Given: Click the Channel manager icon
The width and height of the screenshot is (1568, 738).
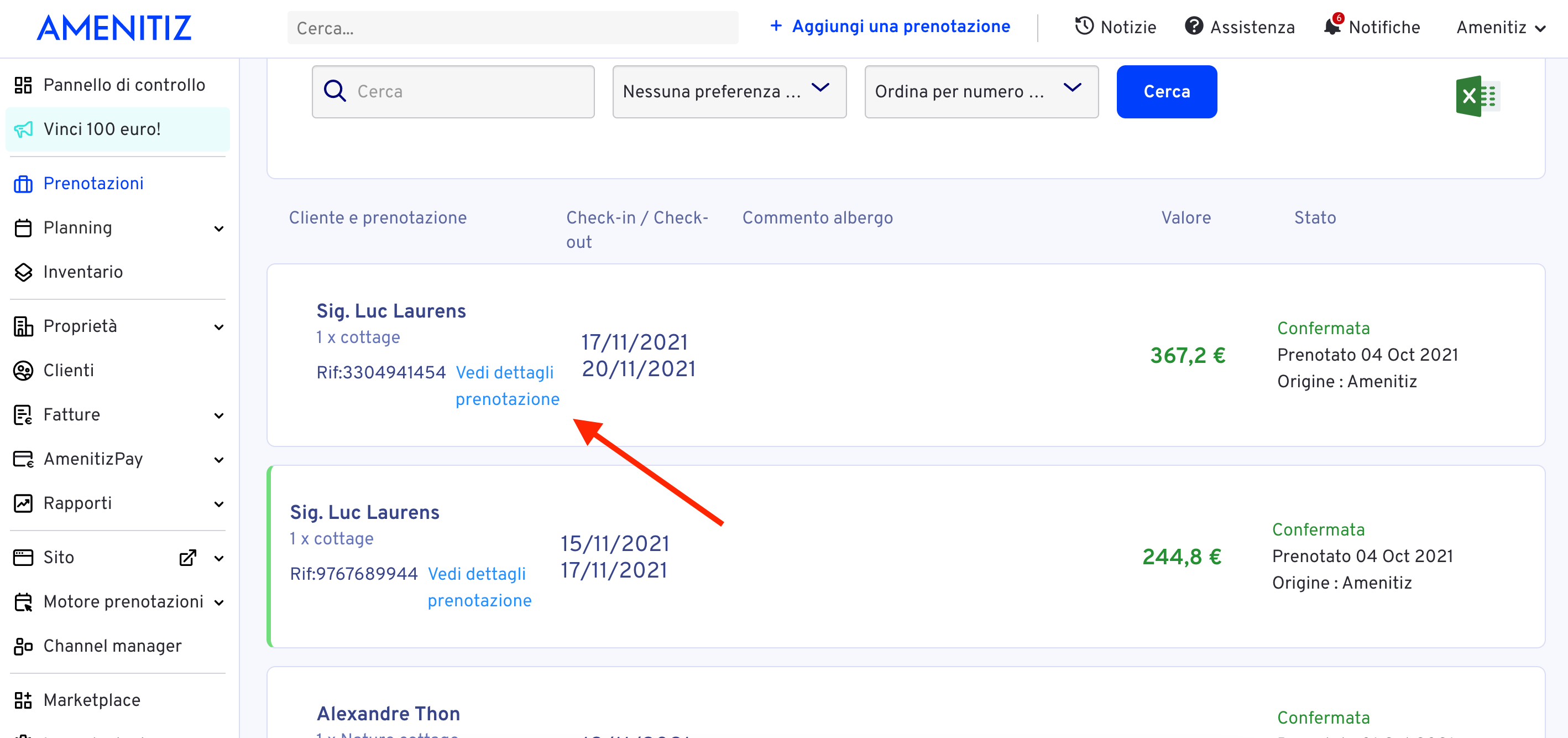Looking at the screenshot, I should click(x=23, y=646).
